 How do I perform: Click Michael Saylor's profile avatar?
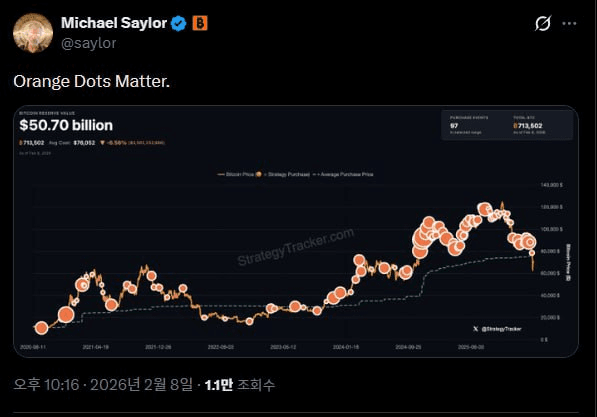tap(33, 33)
